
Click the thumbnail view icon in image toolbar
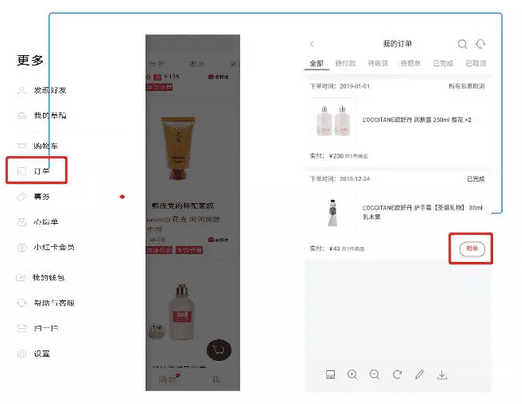330,375
